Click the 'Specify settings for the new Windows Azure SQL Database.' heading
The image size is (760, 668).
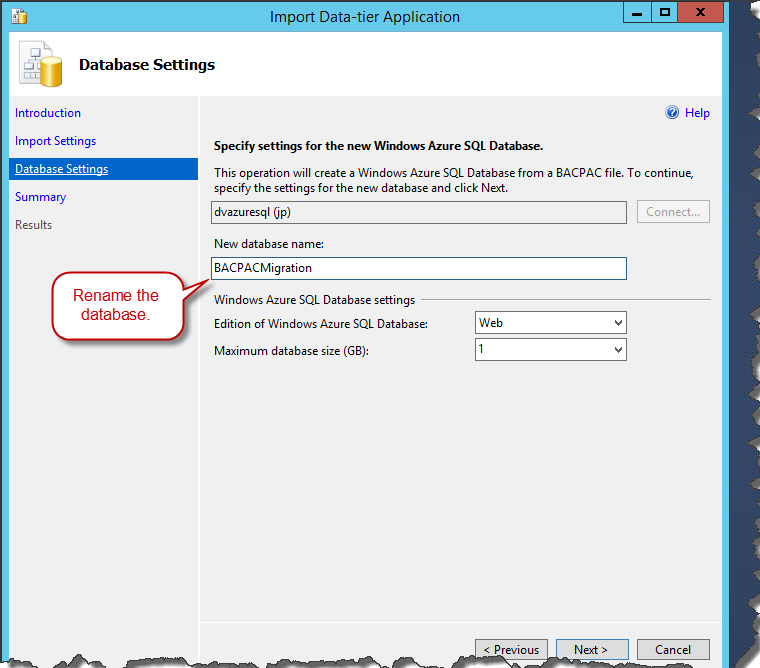378,146
